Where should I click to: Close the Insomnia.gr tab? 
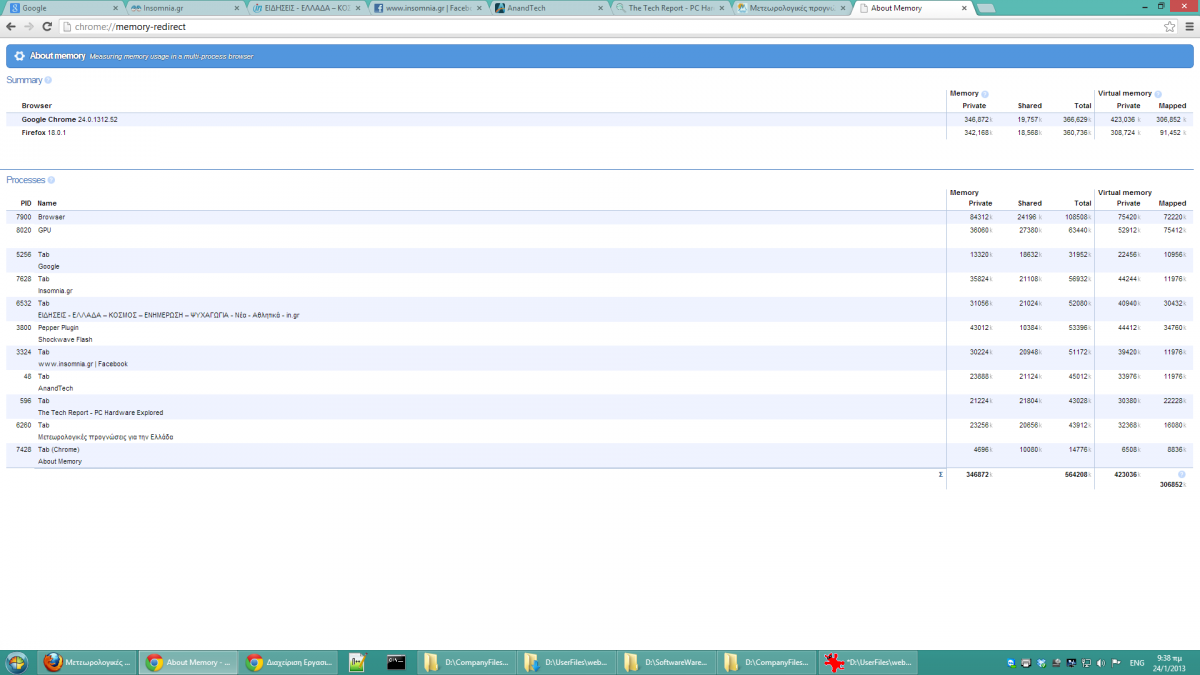237,8
